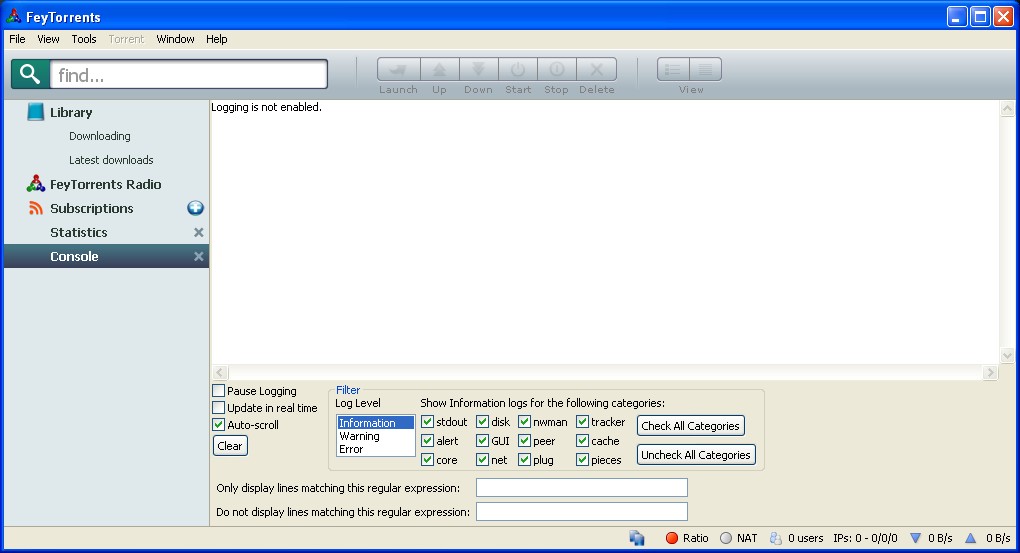Uncheck the core category
The width and height of the screenshot is (1020, 553).
[427, 460]
